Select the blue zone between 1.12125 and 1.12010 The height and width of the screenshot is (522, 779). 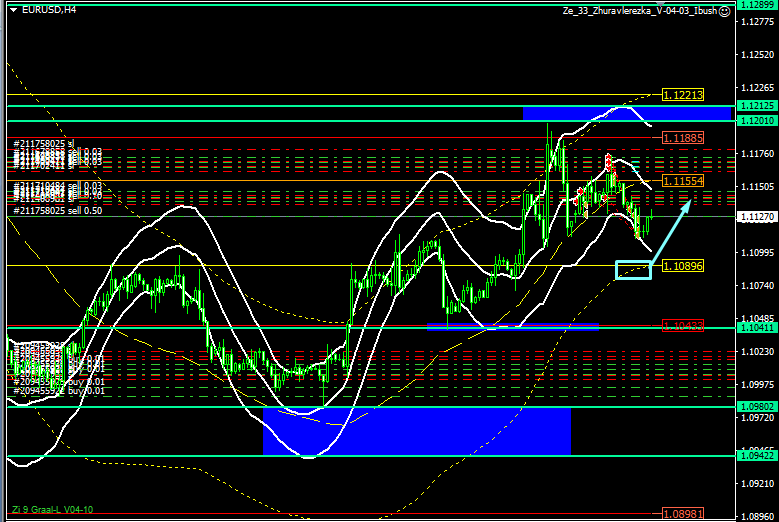(x=627, y=113)
